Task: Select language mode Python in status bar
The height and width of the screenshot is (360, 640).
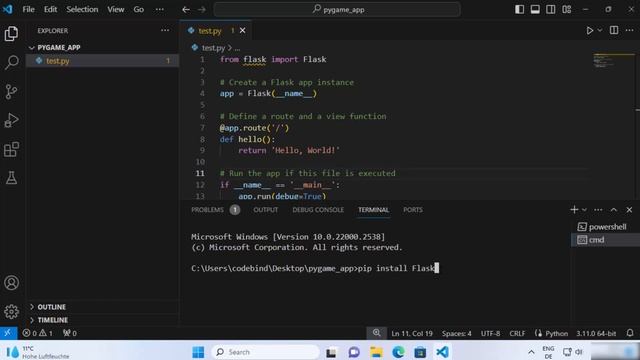Action: coord(551,333)
